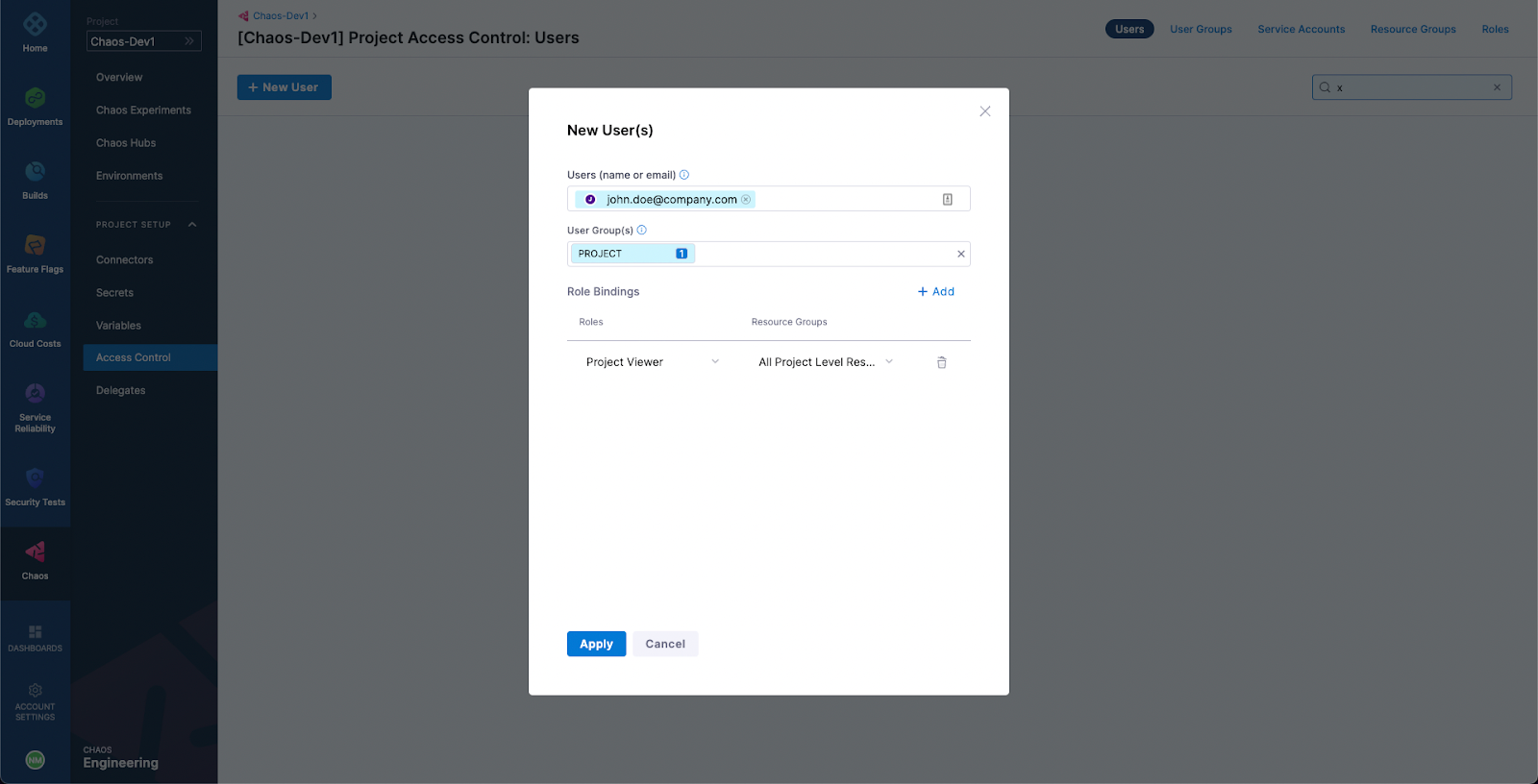Click the info icon next to Users label
This screenshot has width=1538, height=784.
[684, 175]
